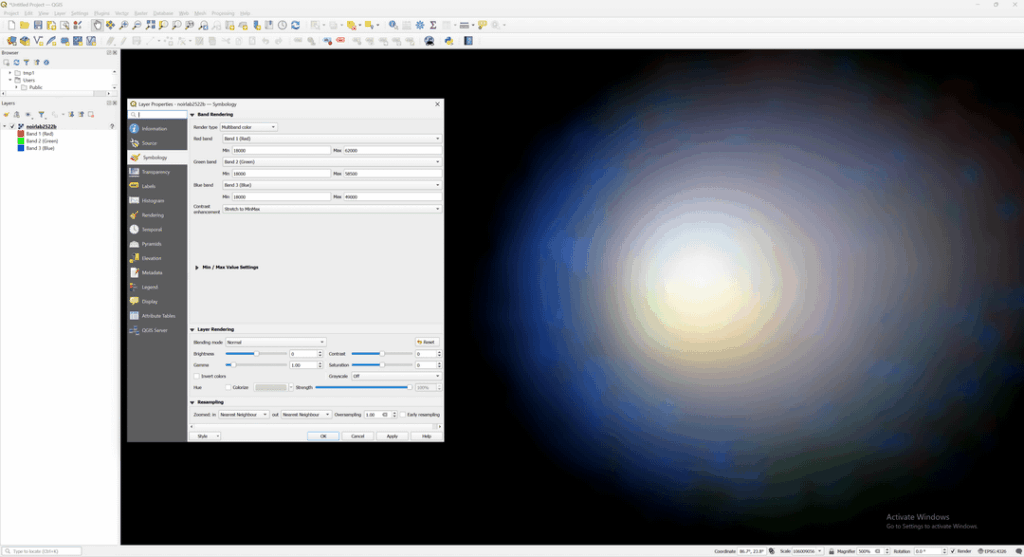The image size is (1024, 557).
Task: Click the Refresh icon in Browser panel
Action: tap(16, 63)
